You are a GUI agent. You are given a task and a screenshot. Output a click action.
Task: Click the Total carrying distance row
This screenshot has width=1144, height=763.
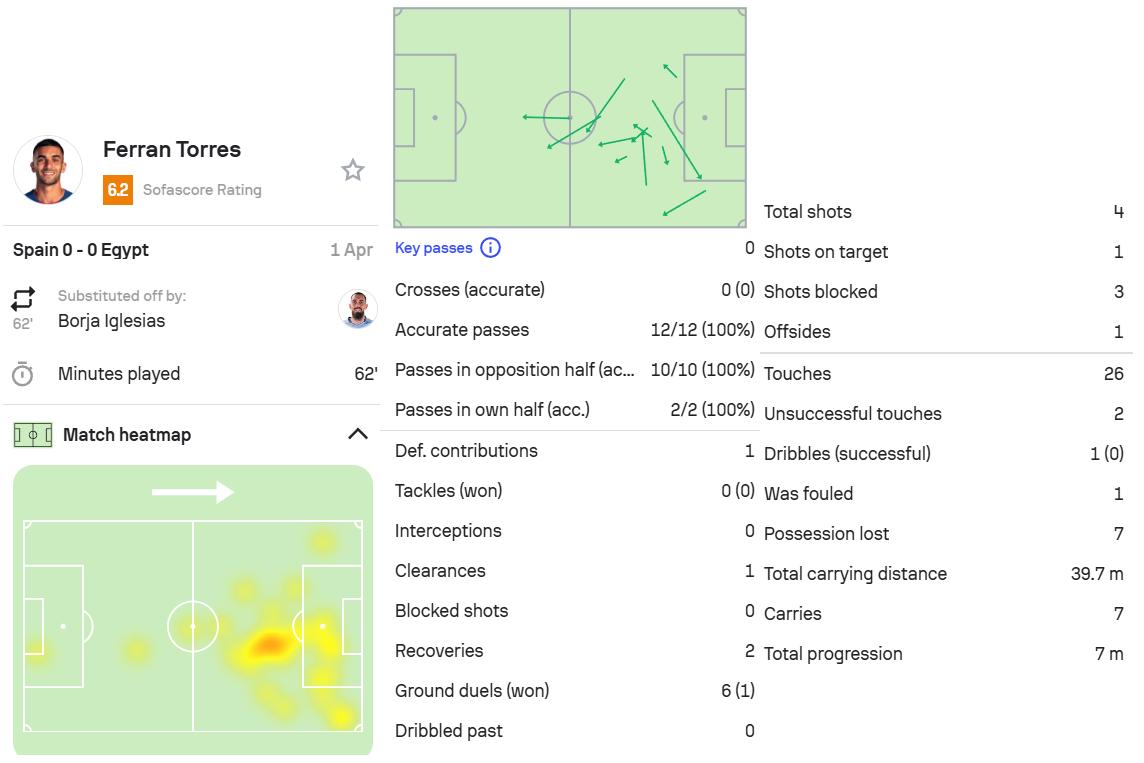click(x=943, y=574)
